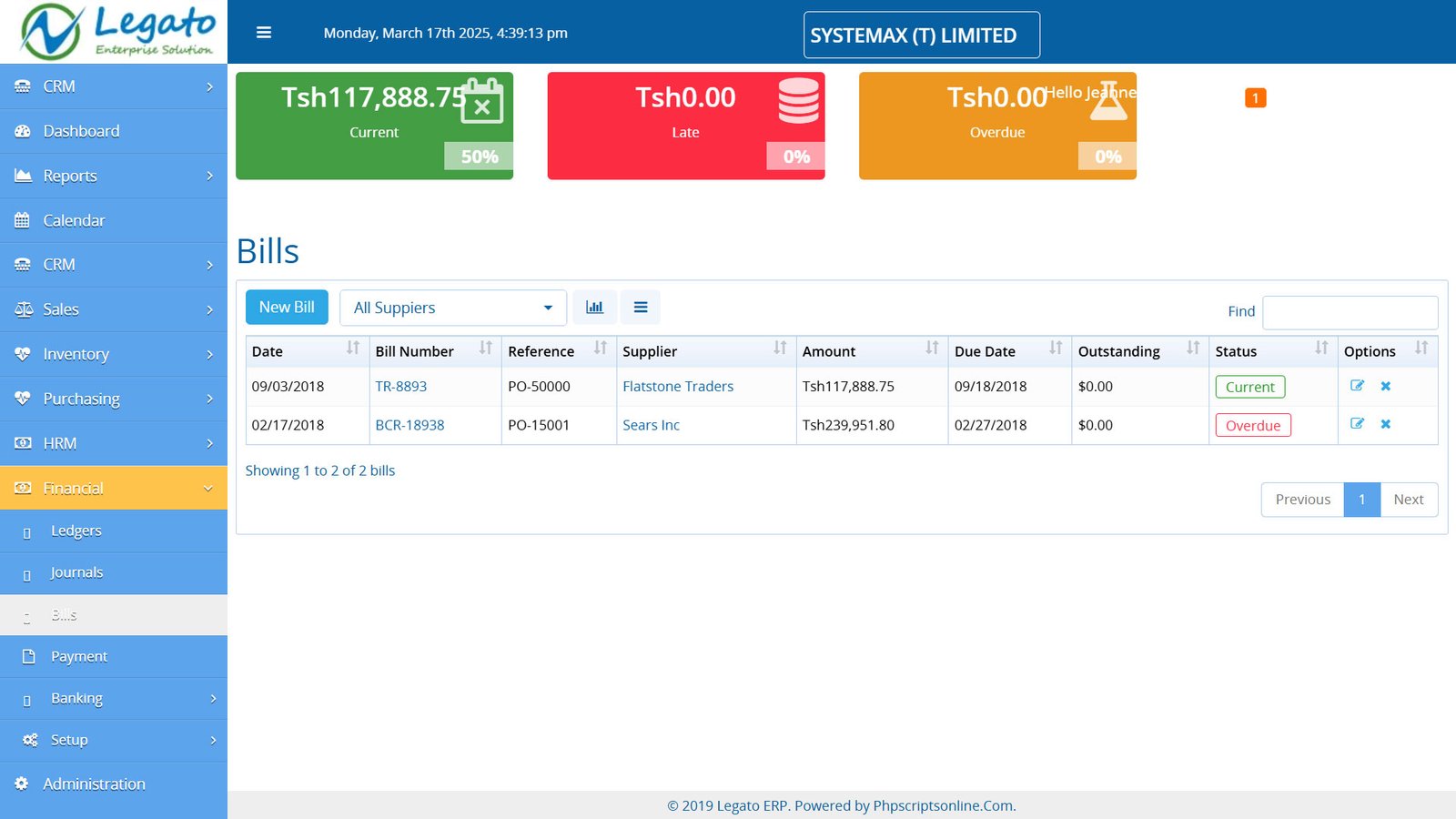
Task: Go to Previous page
Action: click(x=1302, y=500)
